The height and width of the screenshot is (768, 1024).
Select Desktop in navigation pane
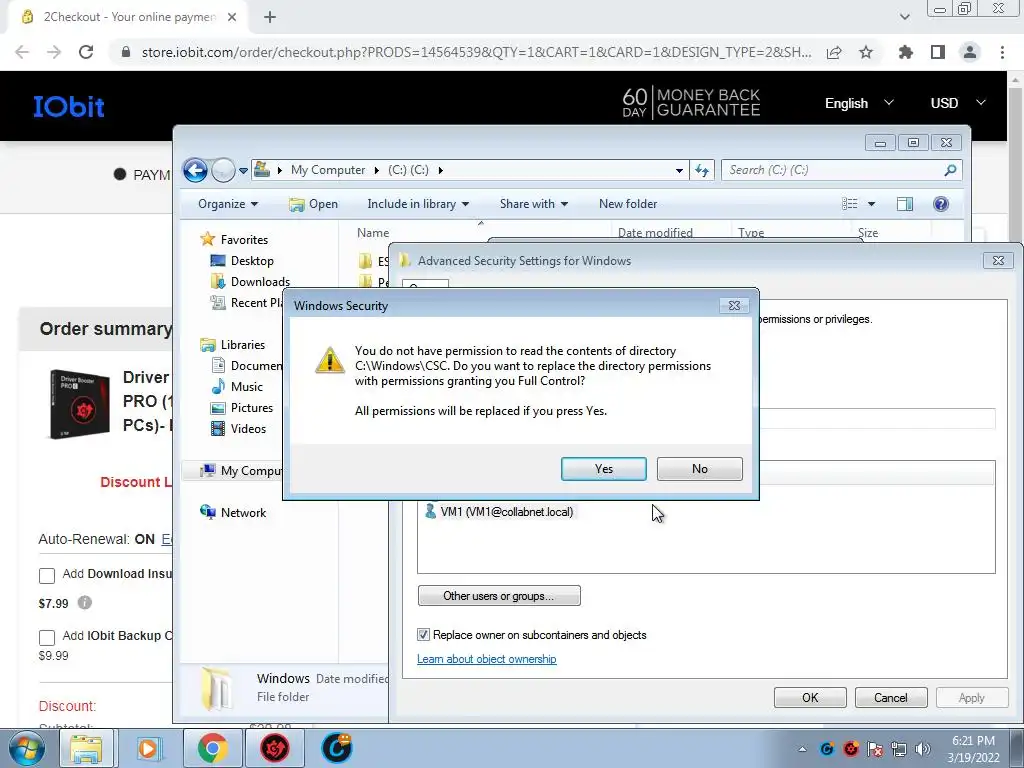(242, 261)
